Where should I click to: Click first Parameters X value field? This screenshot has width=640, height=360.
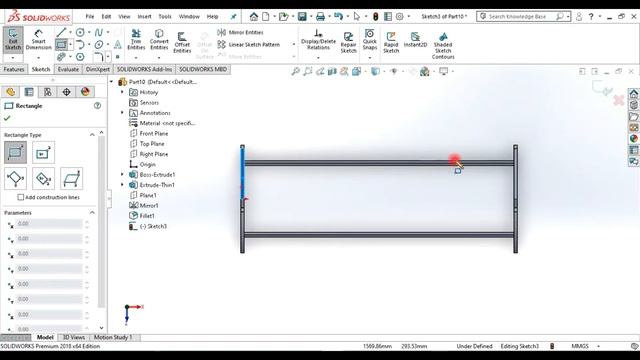coord(49,224)
